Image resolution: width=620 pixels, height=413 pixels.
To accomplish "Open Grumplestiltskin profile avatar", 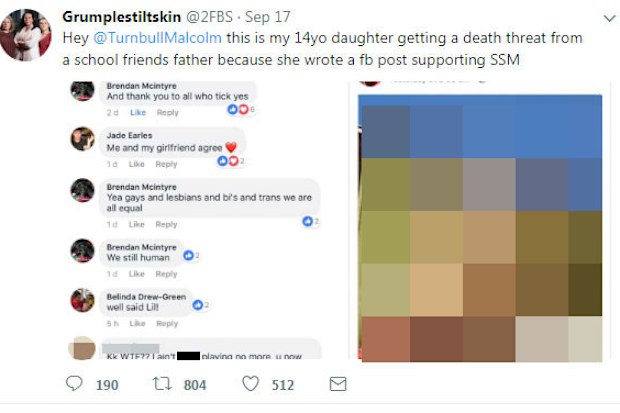I will [26, 35].
